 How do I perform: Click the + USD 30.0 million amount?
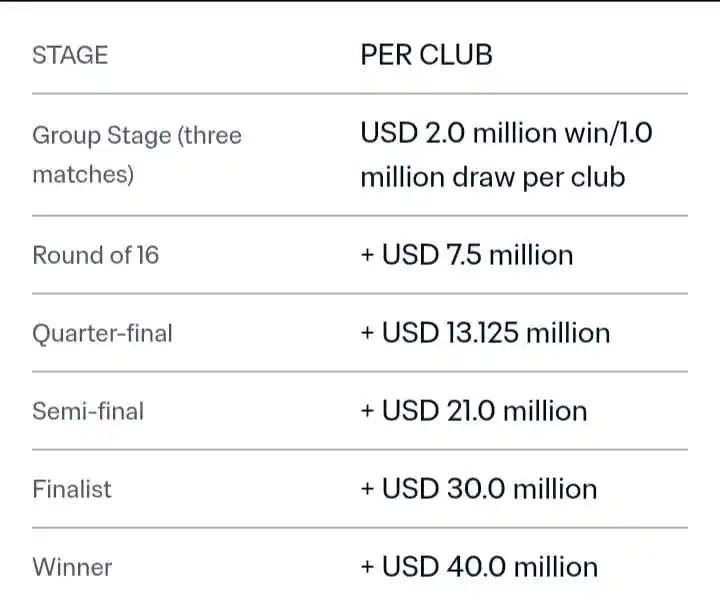pos(479,489)
